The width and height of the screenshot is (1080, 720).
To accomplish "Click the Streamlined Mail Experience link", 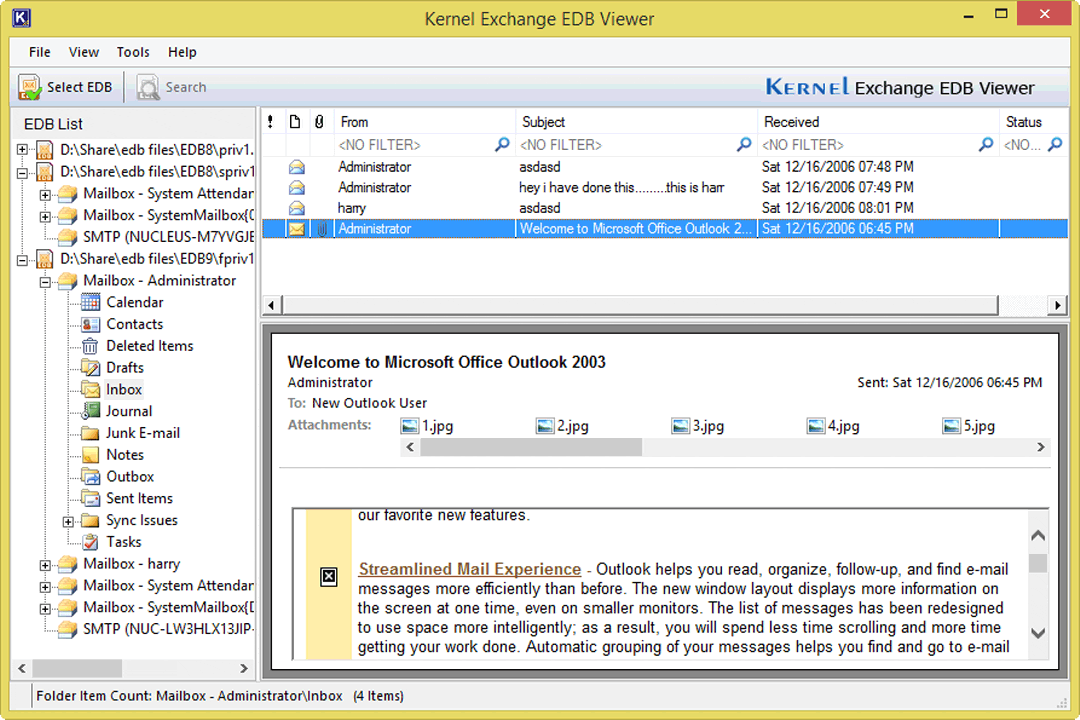I will point(469,568).
